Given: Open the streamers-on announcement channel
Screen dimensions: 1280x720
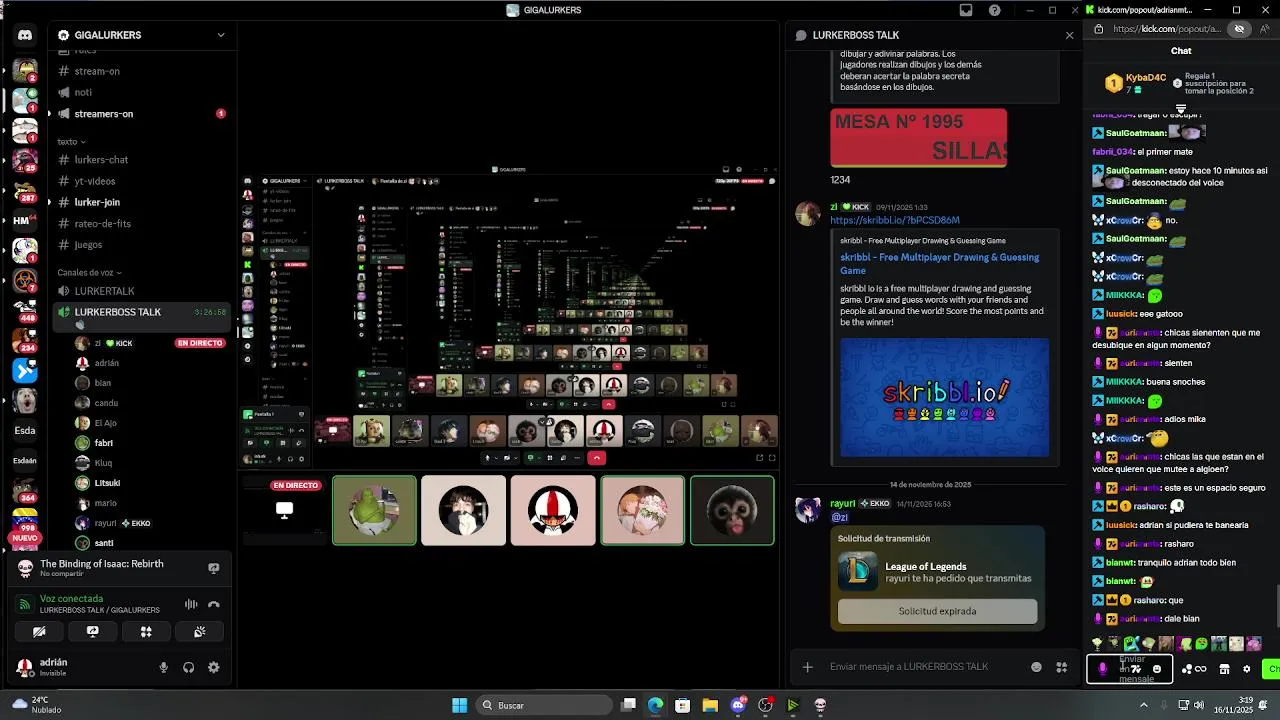Looking at the screenshot, I should 104,114.
